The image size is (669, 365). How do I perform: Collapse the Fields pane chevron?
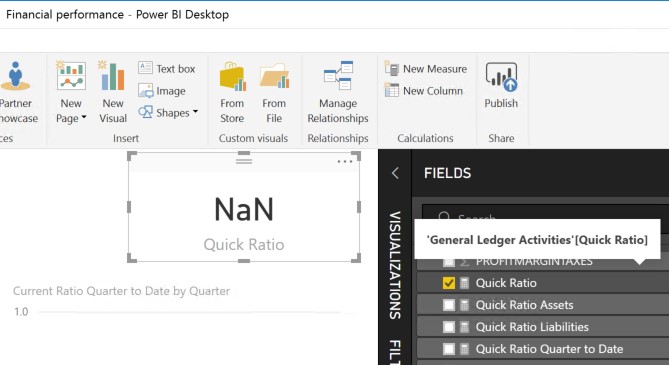click(395, 173)
